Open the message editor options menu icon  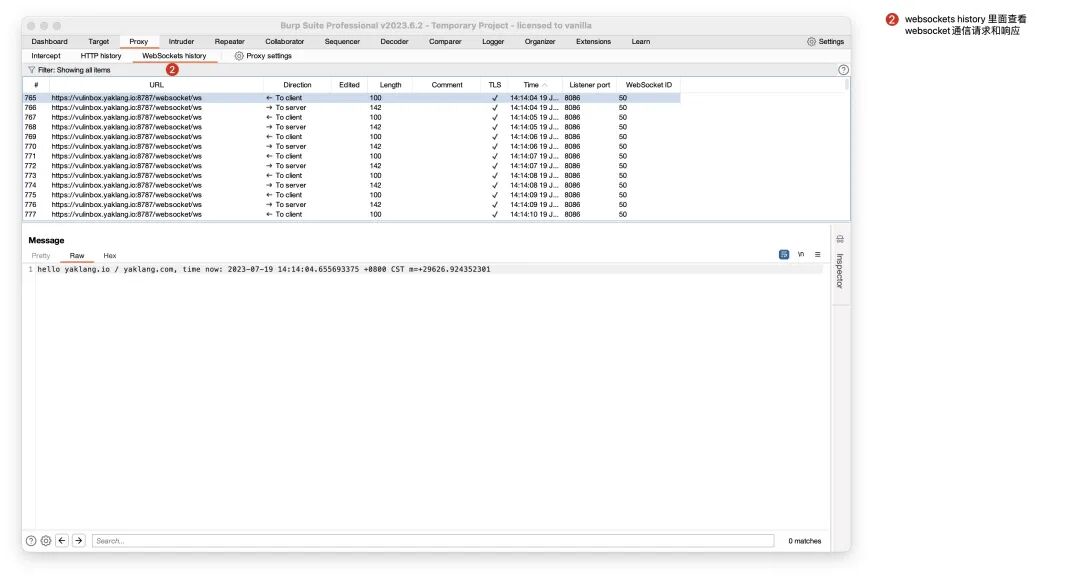click(818, 254)
